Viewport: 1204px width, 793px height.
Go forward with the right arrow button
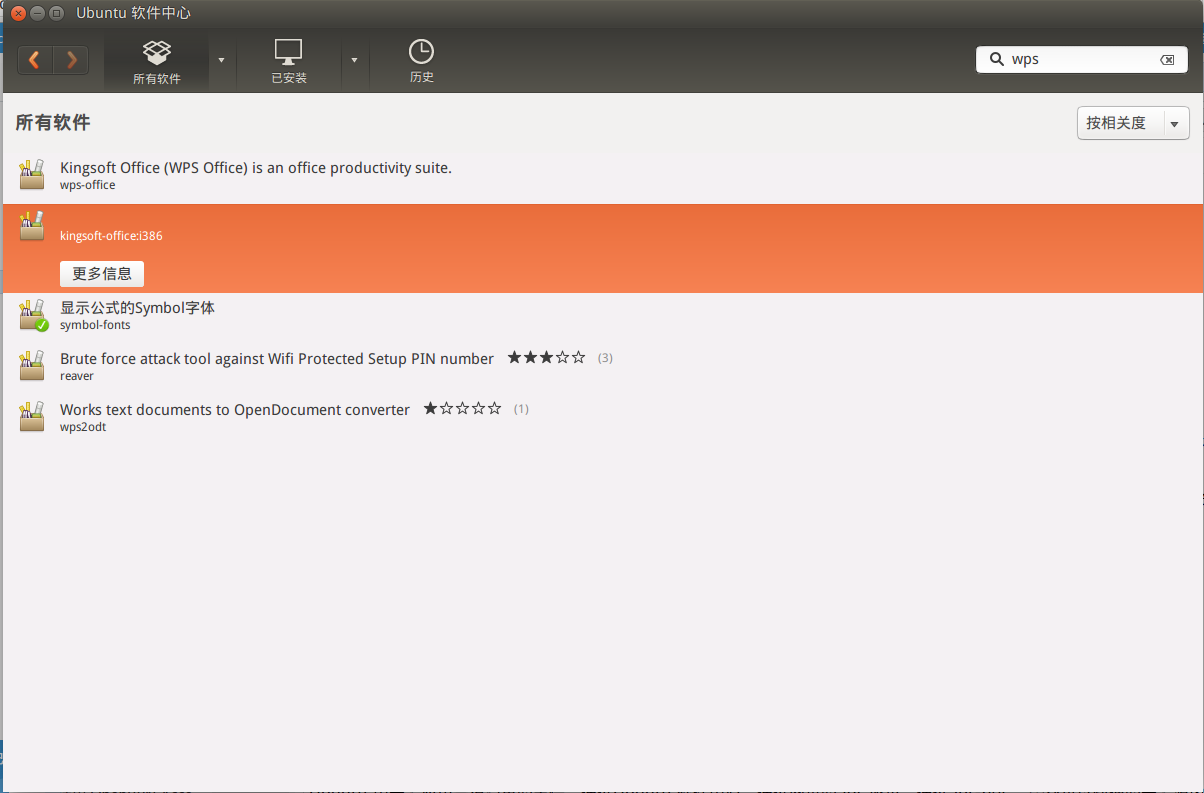[x=71, y=60]
